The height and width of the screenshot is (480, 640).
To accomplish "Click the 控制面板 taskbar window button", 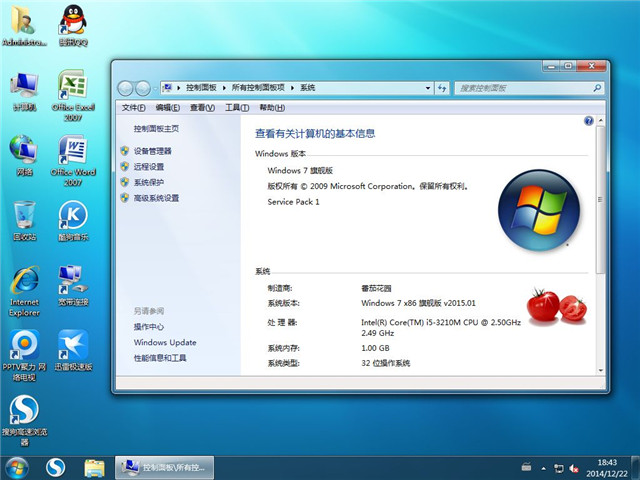I will click(x=164, y=468).
